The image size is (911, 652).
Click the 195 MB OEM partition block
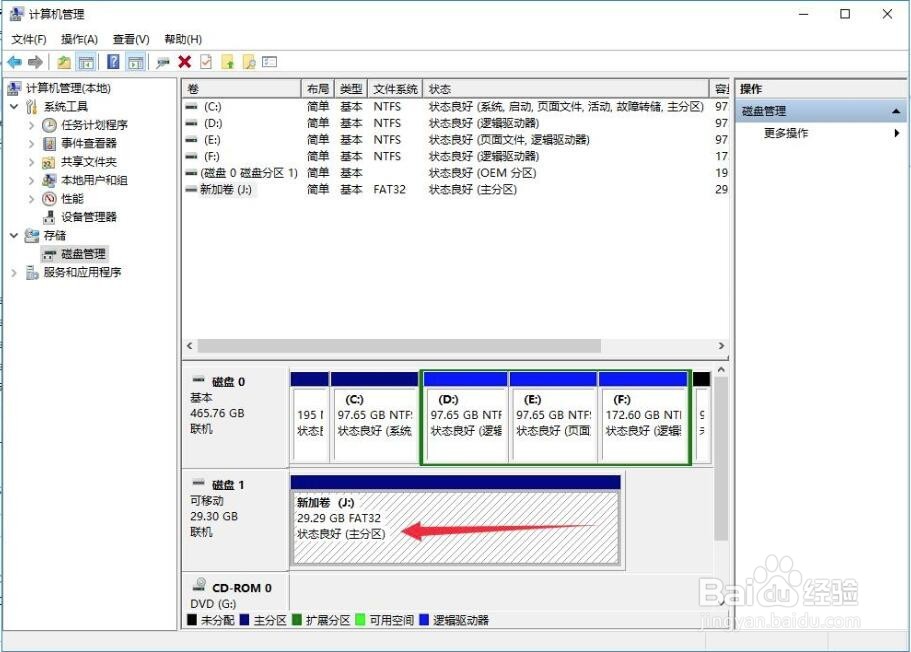coord(310,418)
